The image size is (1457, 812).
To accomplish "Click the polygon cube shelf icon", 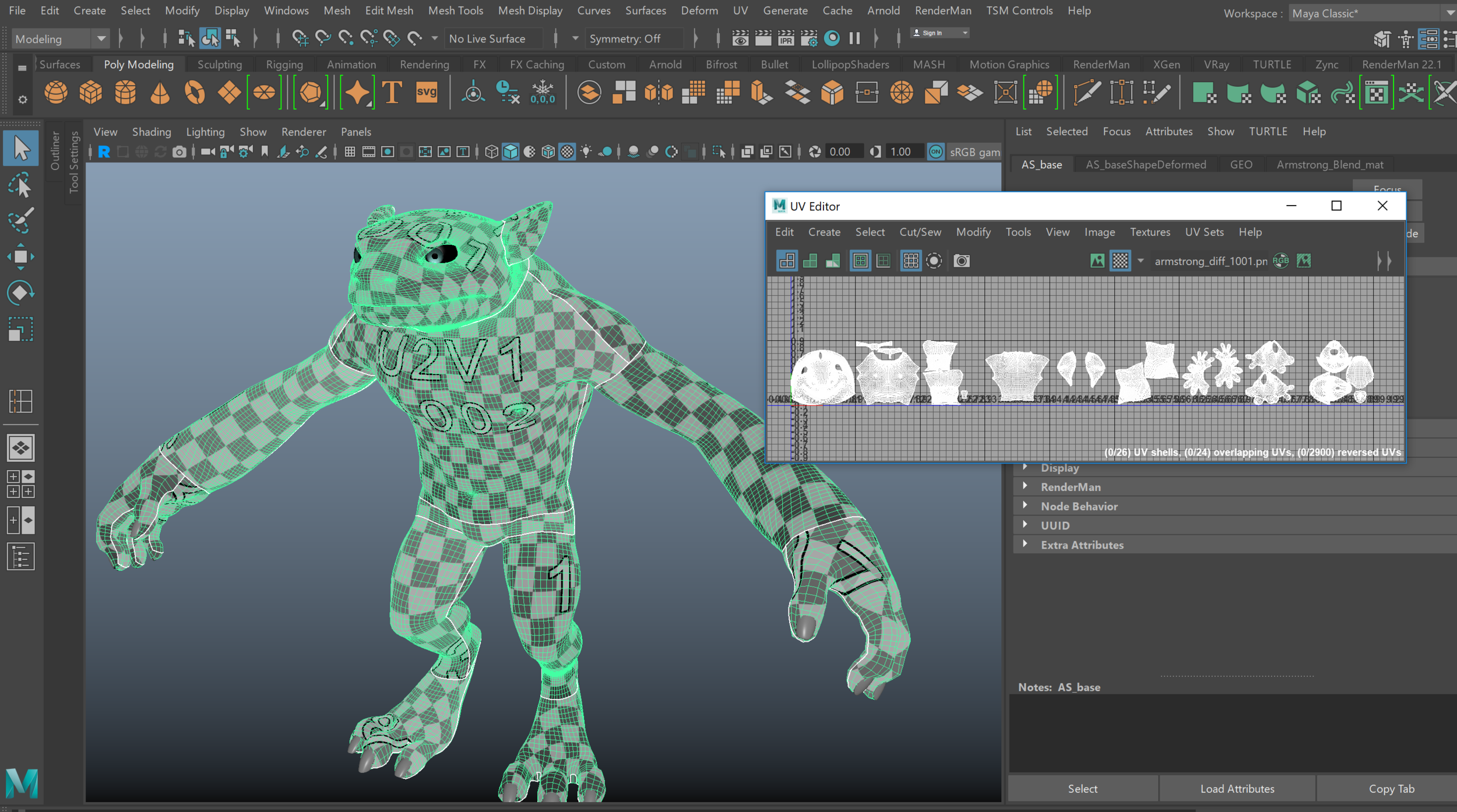I will pyautogui.click(x=90, y=93).
